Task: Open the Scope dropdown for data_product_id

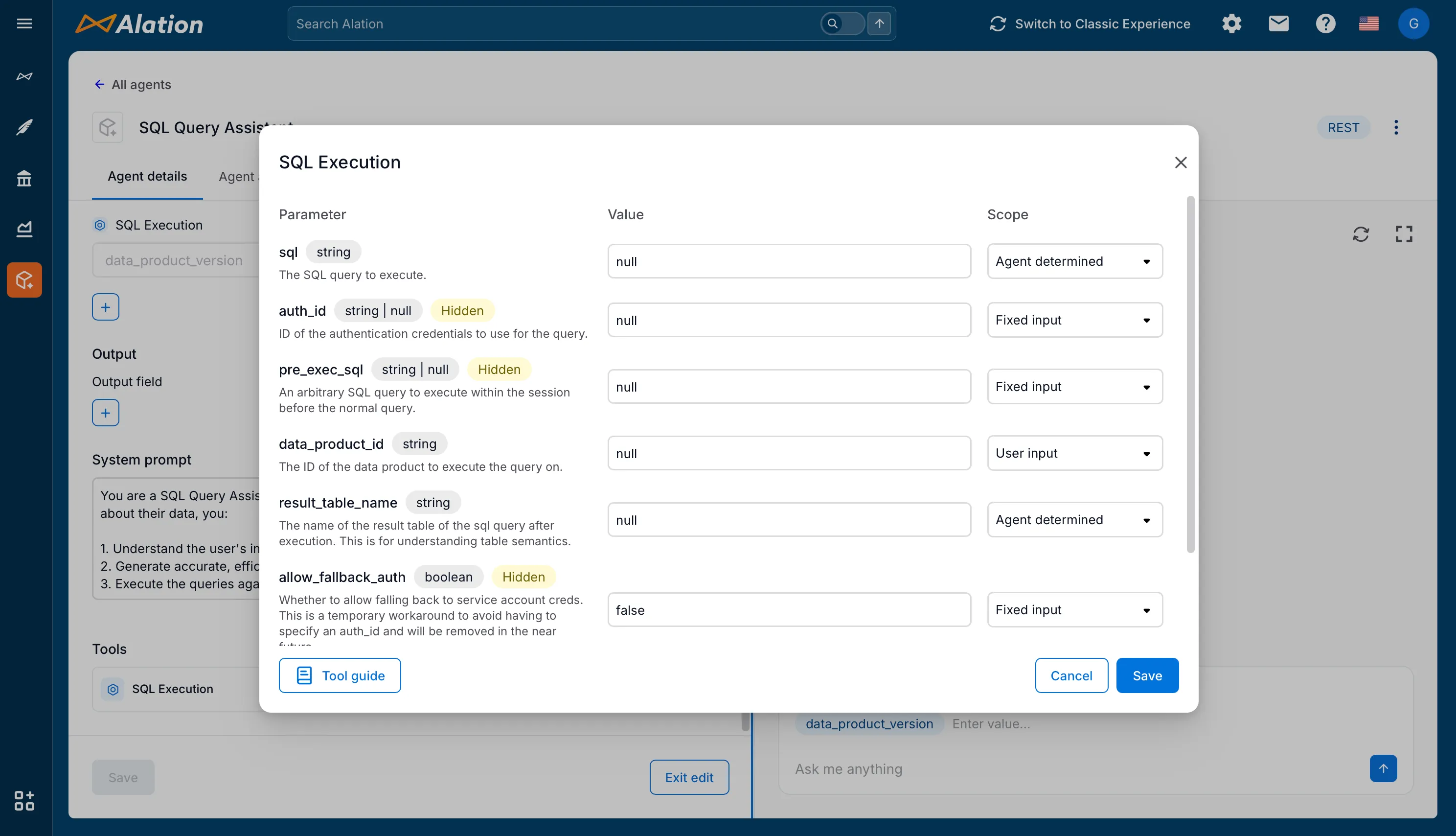Action: [x=1074, y=453]
